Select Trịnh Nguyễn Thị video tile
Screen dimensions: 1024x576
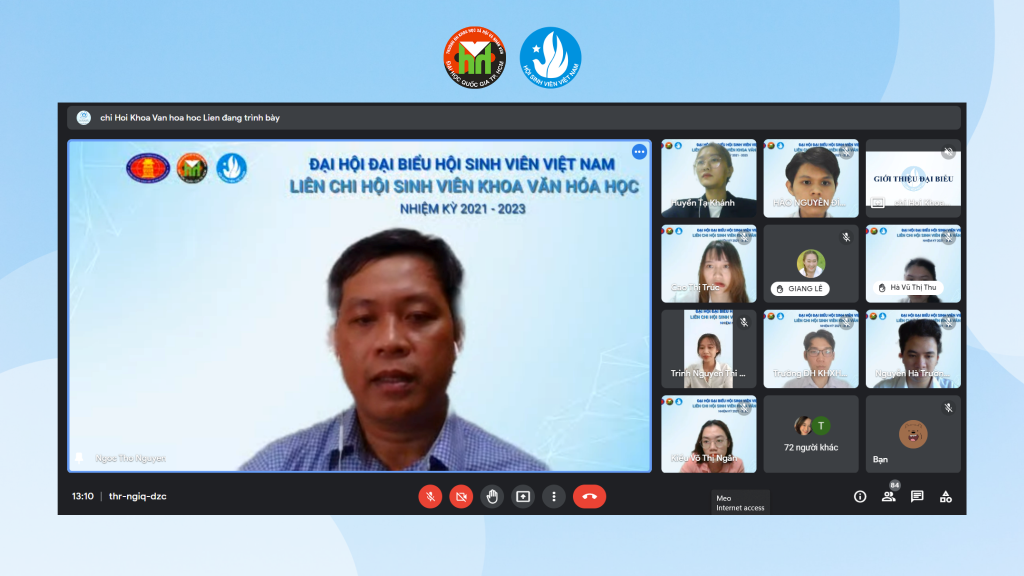709,349
